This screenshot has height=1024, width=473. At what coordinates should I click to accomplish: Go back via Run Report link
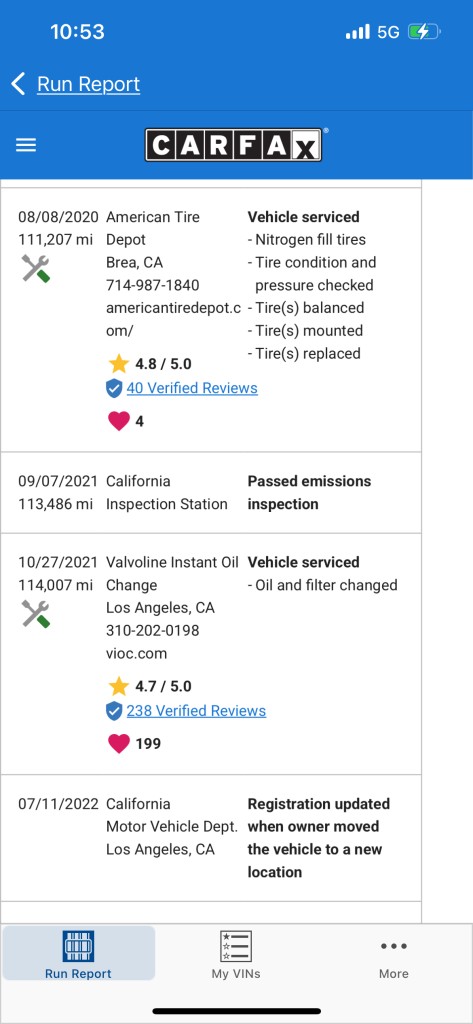pos(88,84)
